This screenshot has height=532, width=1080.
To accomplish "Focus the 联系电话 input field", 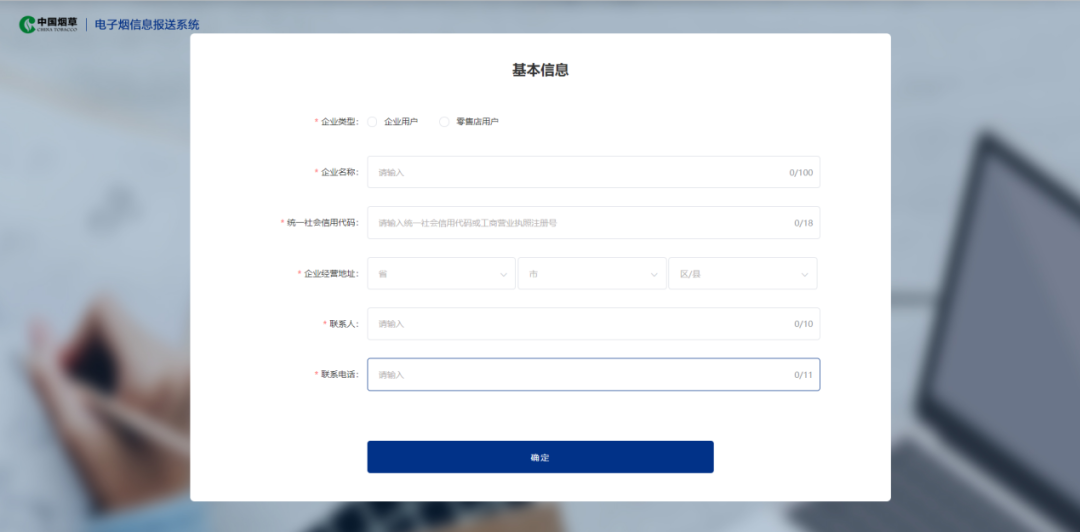I will (x=594, y=375).
